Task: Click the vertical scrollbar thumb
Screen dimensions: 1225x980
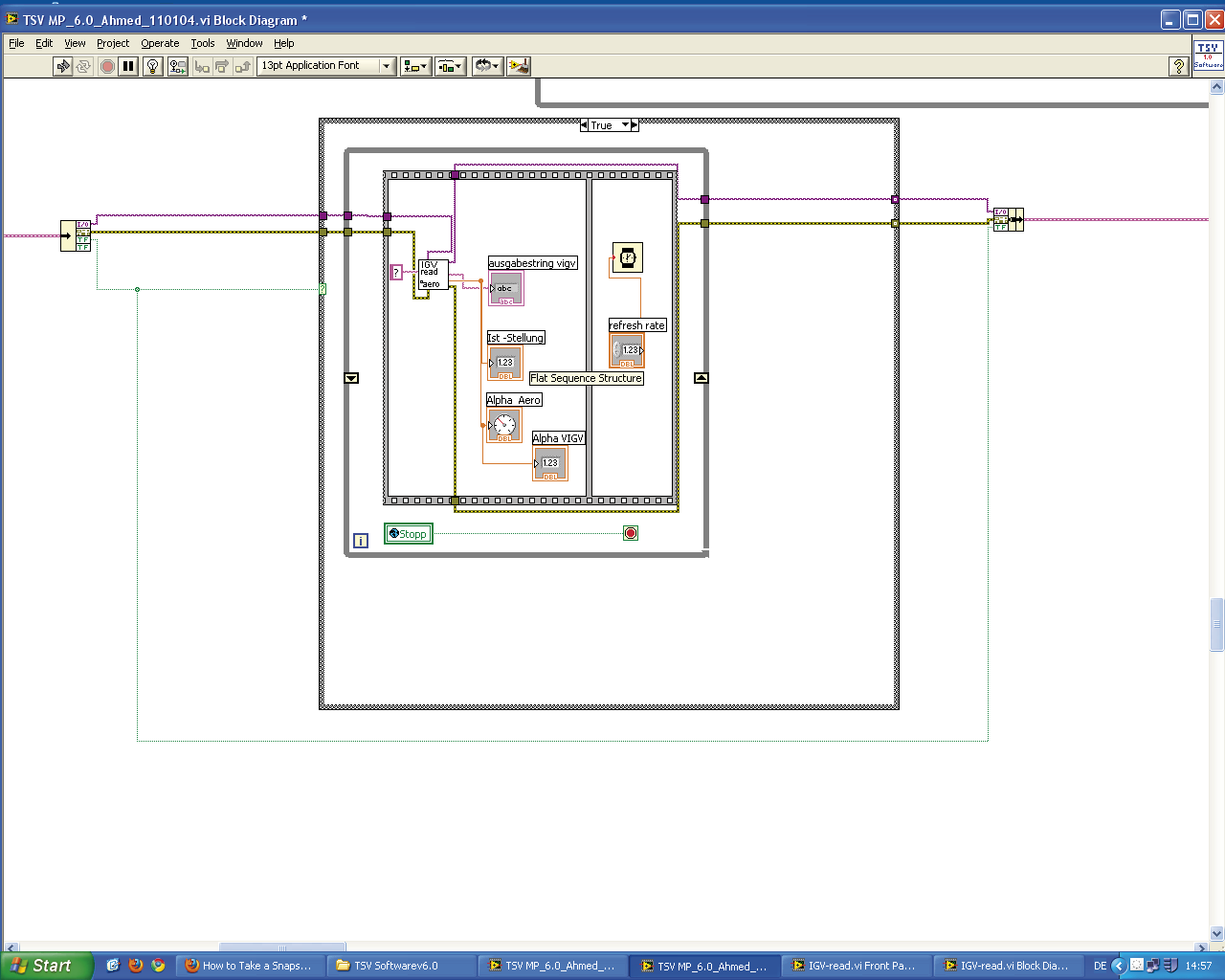Action: 1216,624
